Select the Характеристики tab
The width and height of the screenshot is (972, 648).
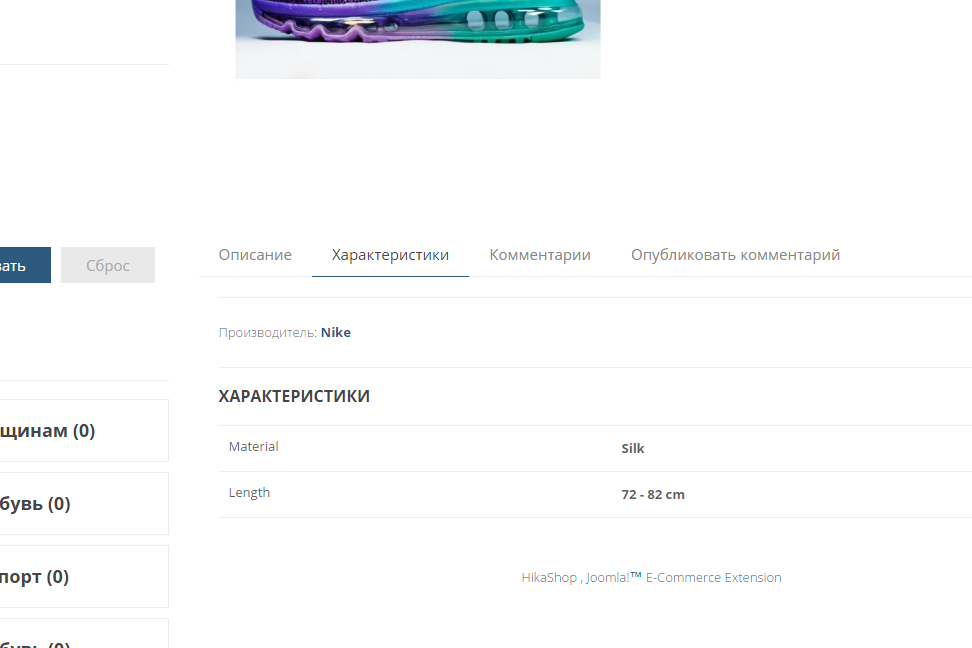[390, 255]
